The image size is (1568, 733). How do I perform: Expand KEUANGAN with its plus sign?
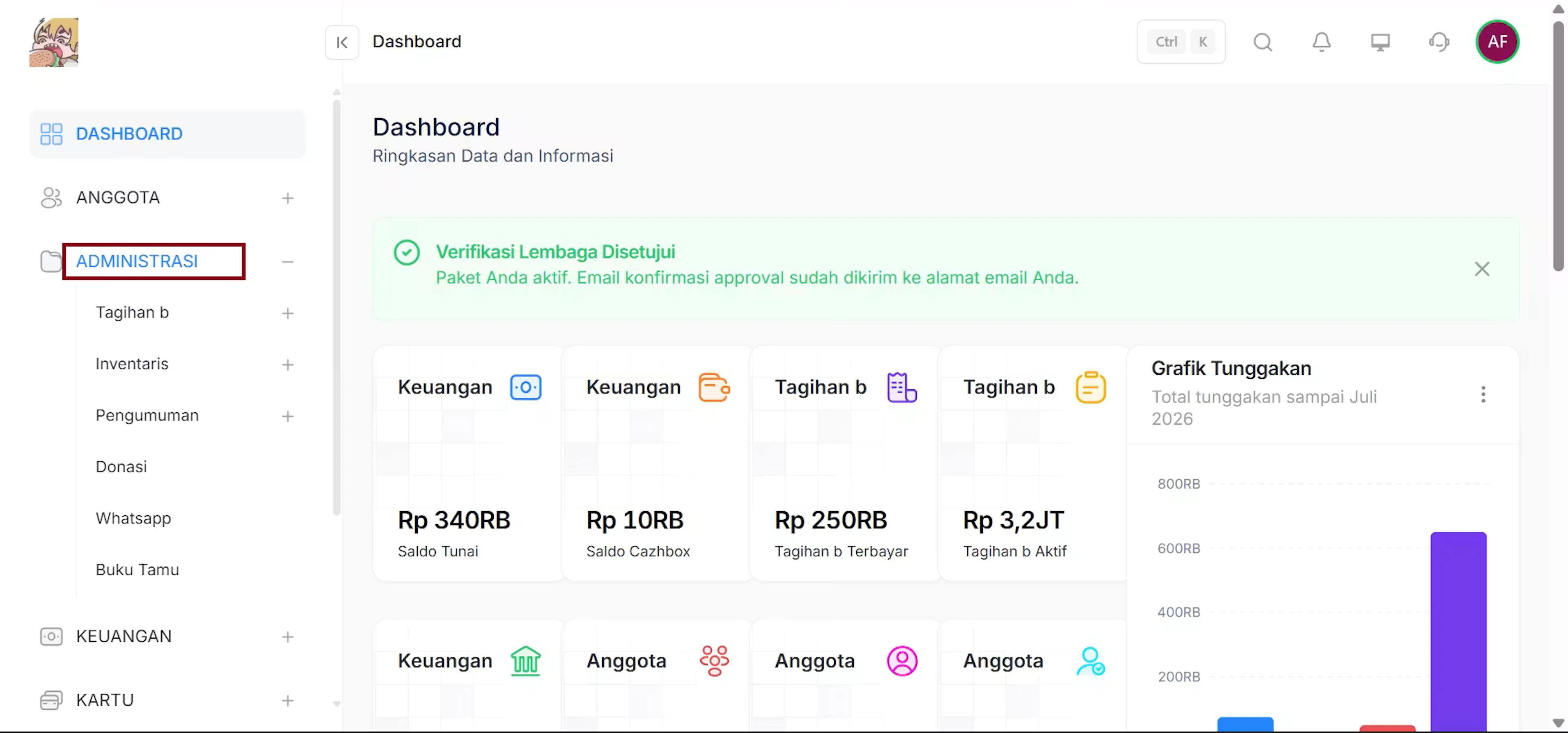coord(288,637)
